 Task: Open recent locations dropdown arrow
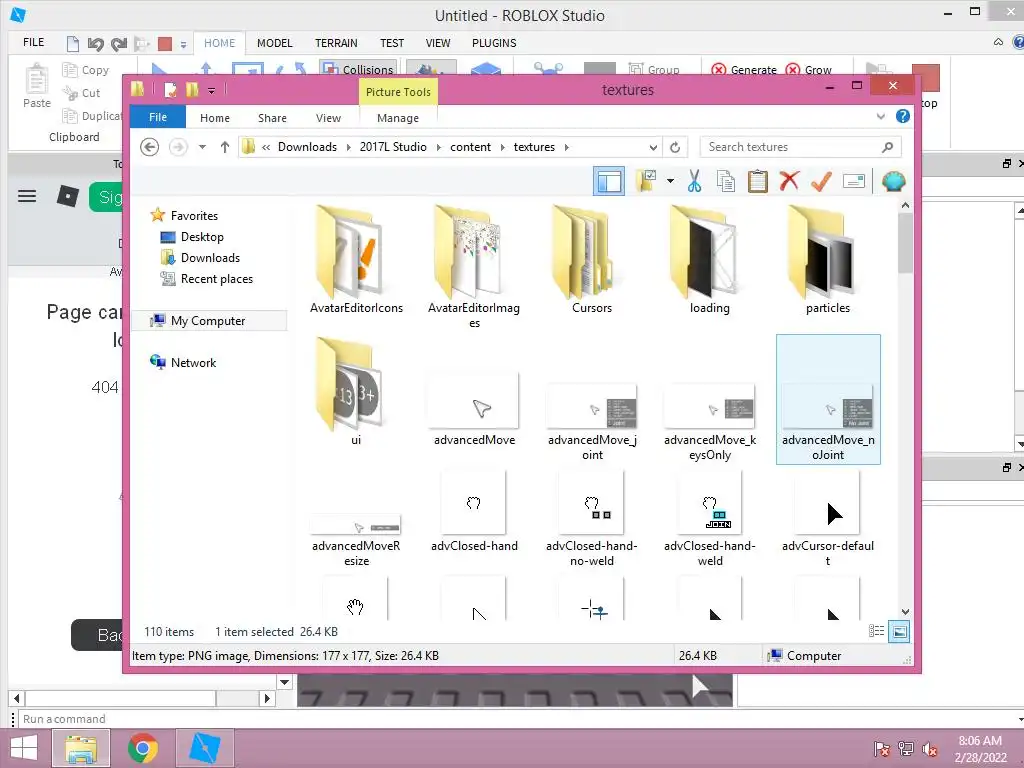pos(202,147)
